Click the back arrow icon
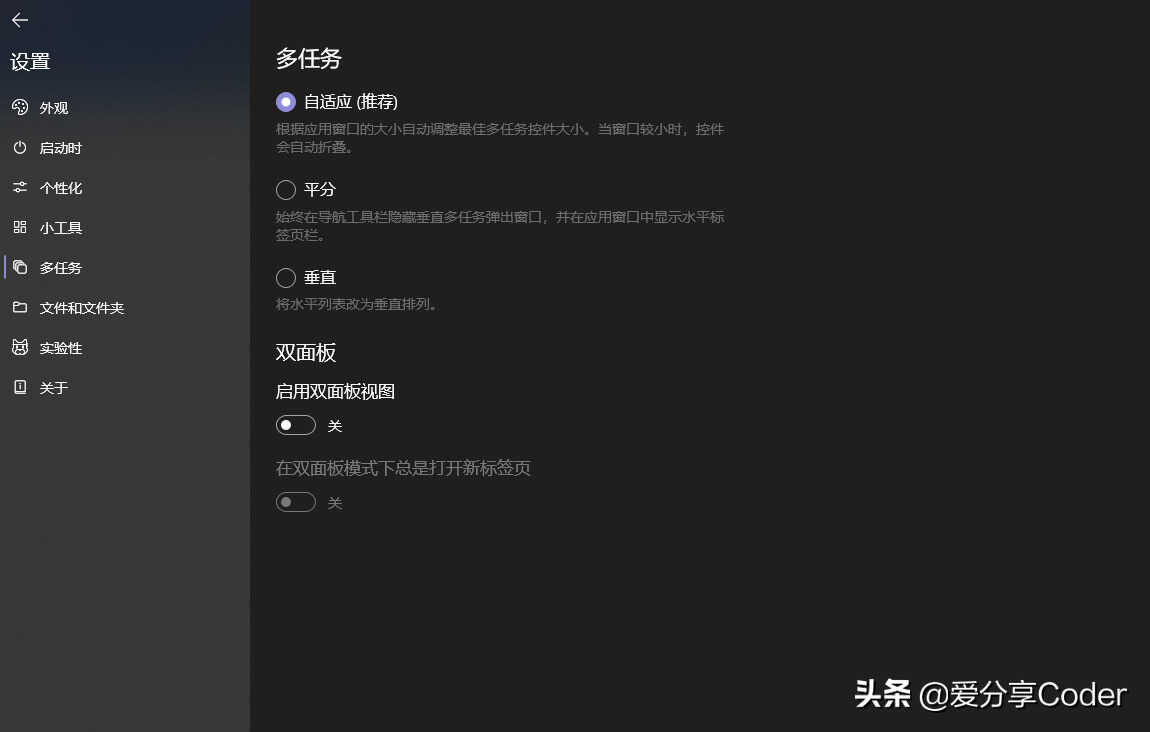The width and height of the screenshot is (1150, 732). [x=20, y=20]
